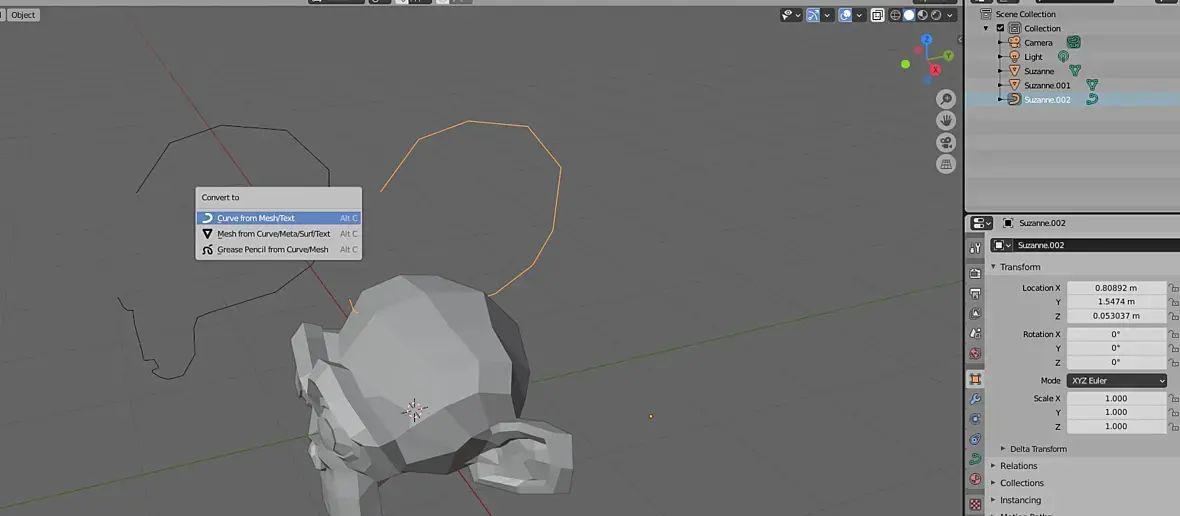
Task: Open rotation Mode XYZ Euler dropdown
Action: tap(1116, 381)
